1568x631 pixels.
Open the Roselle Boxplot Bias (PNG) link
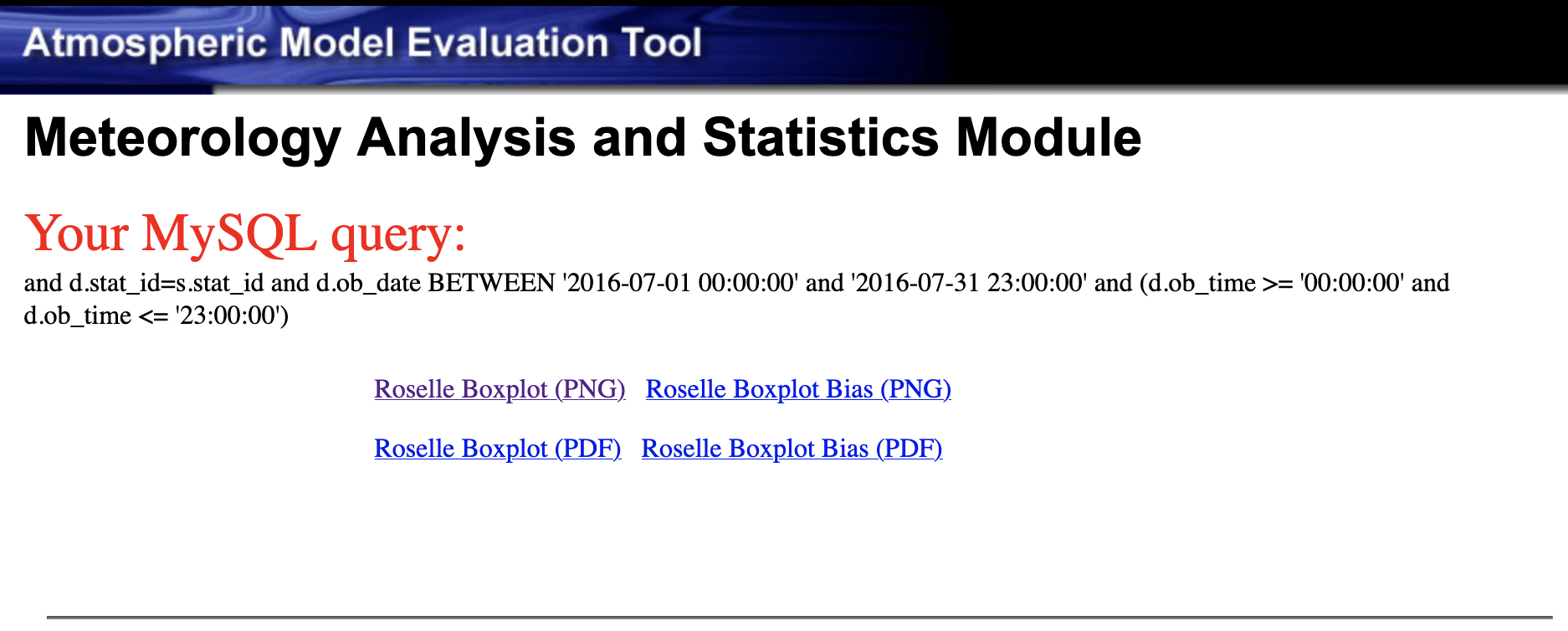pyautogui.click(x=798, y=389)
